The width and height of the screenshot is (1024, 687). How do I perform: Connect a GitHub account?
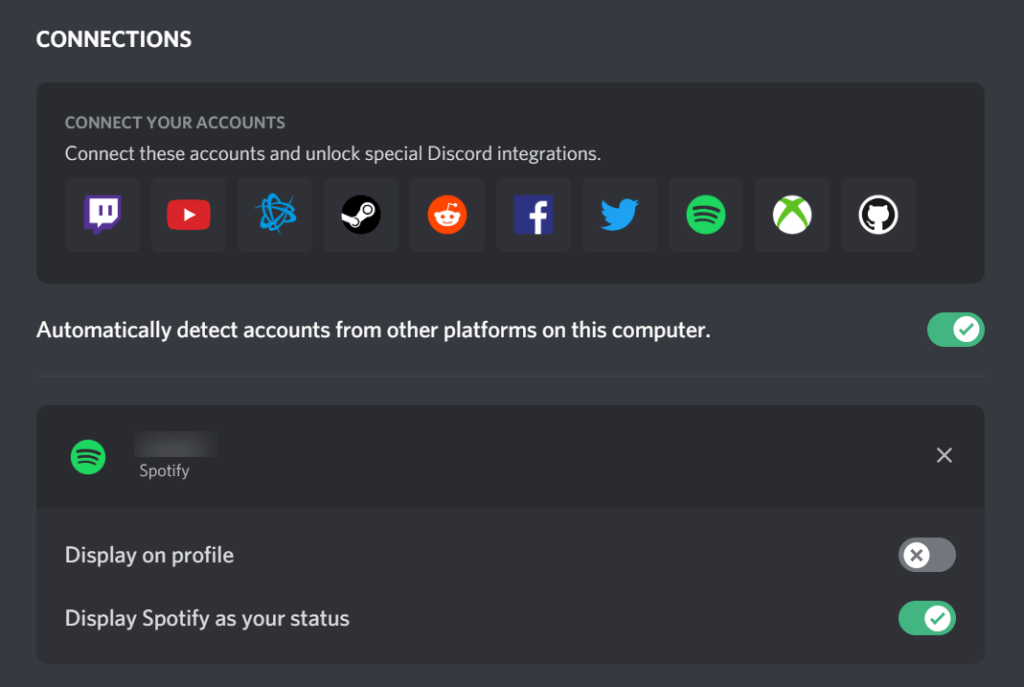(878, 214)
